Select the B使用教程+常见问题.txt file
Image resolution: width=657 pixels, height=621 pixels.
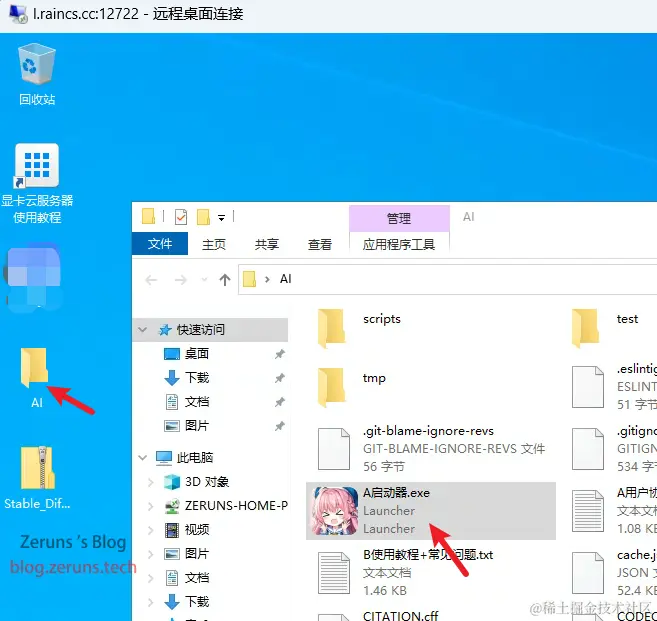[431, 573]
